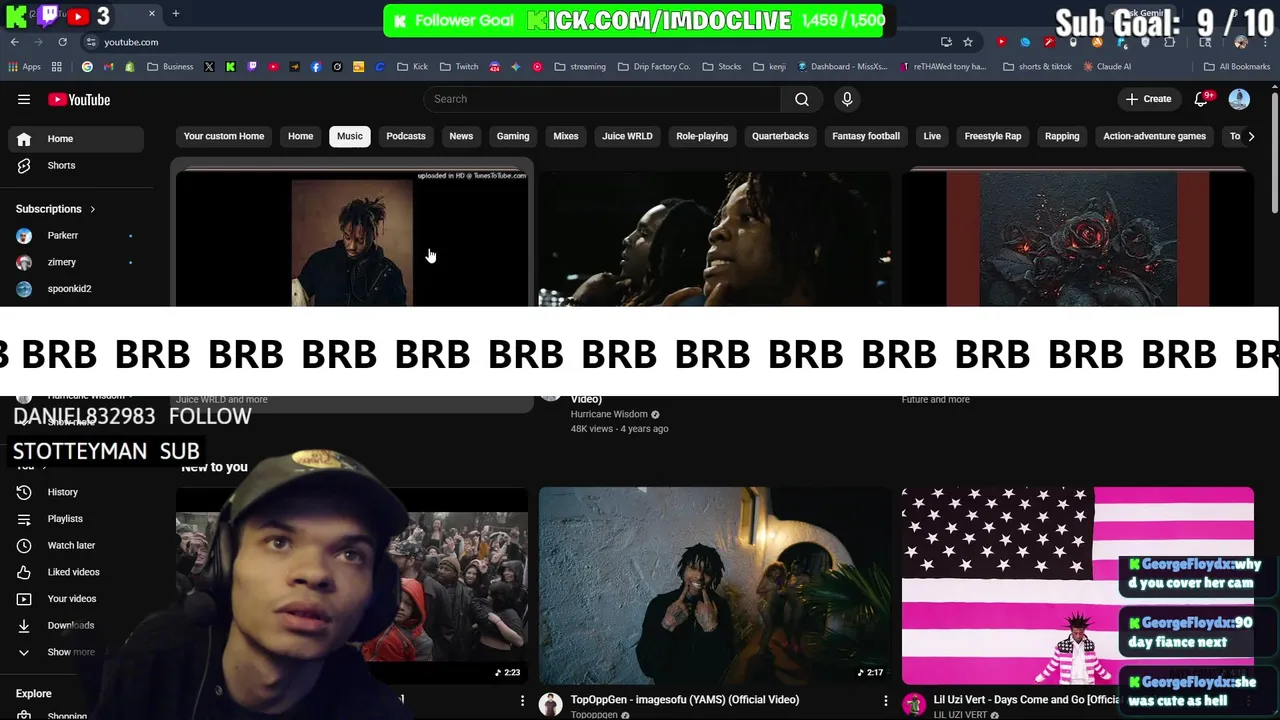
Task: Expand the Subscriptions section
Action: coord(56,209)
